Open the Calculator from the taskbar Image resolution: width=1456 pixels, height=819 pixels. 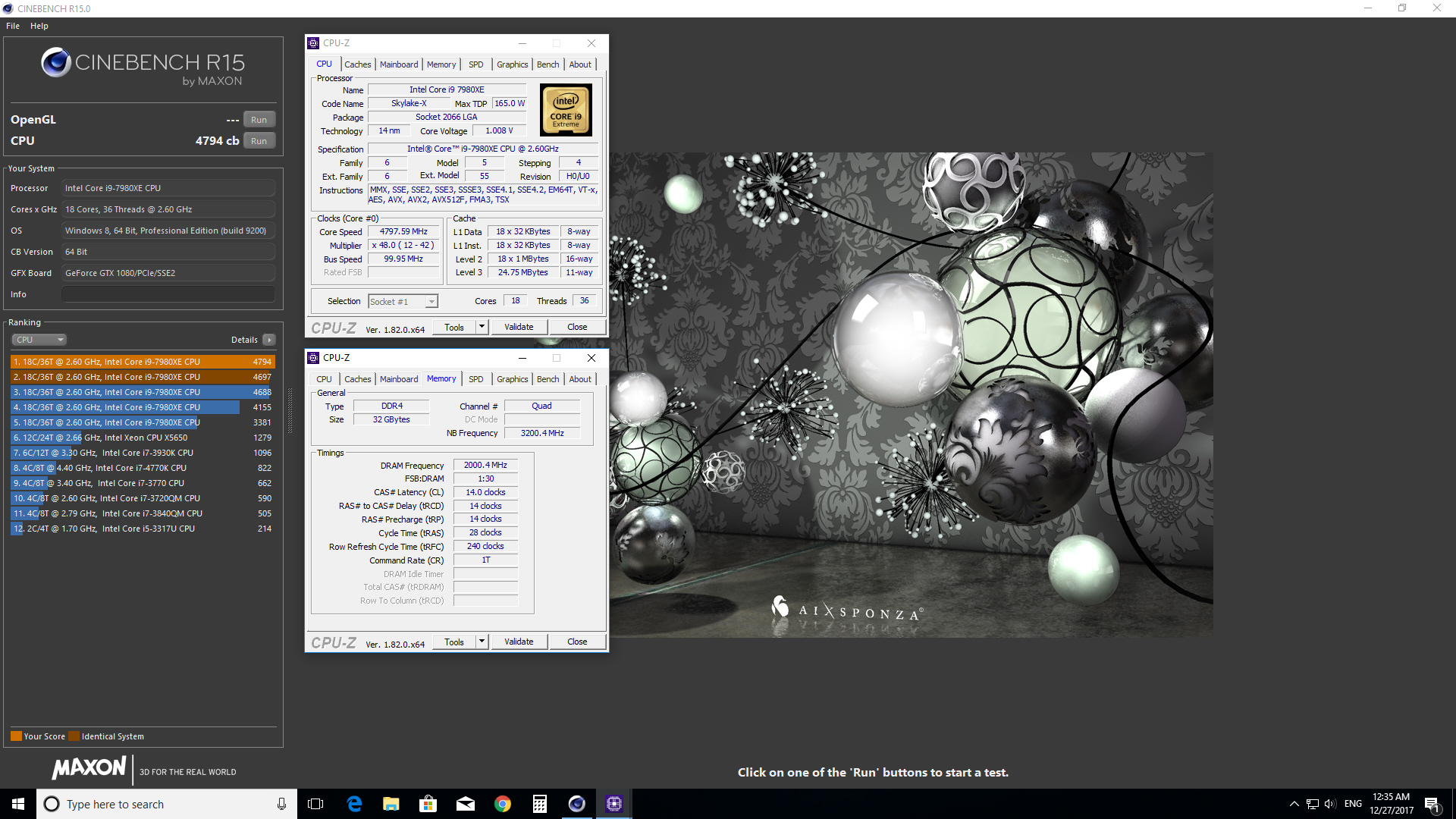[x=540, y=804]
